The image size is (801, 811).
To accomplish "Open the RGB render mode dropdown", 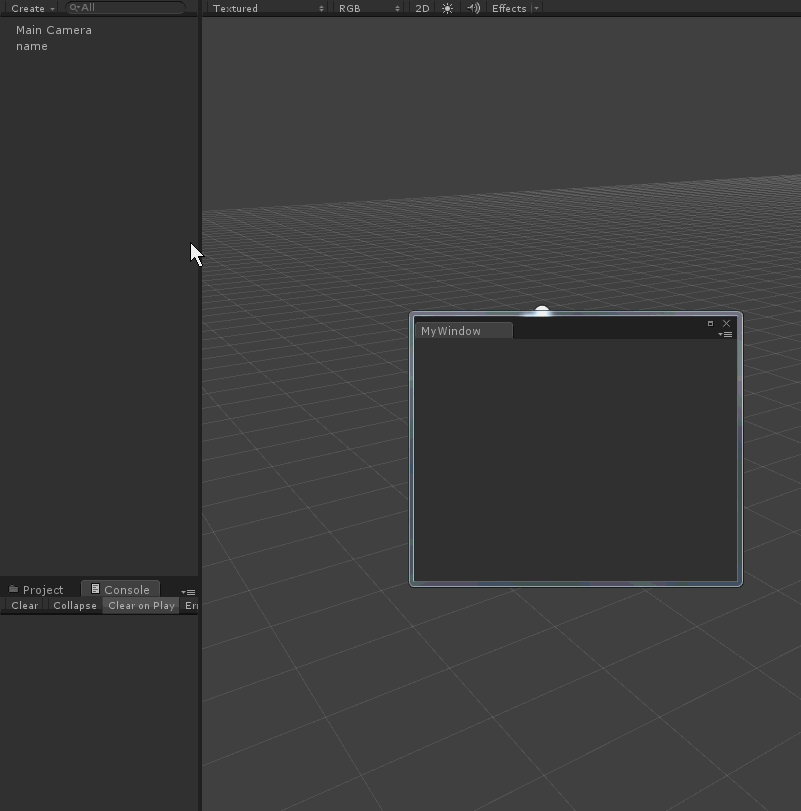I will [365, 8].
